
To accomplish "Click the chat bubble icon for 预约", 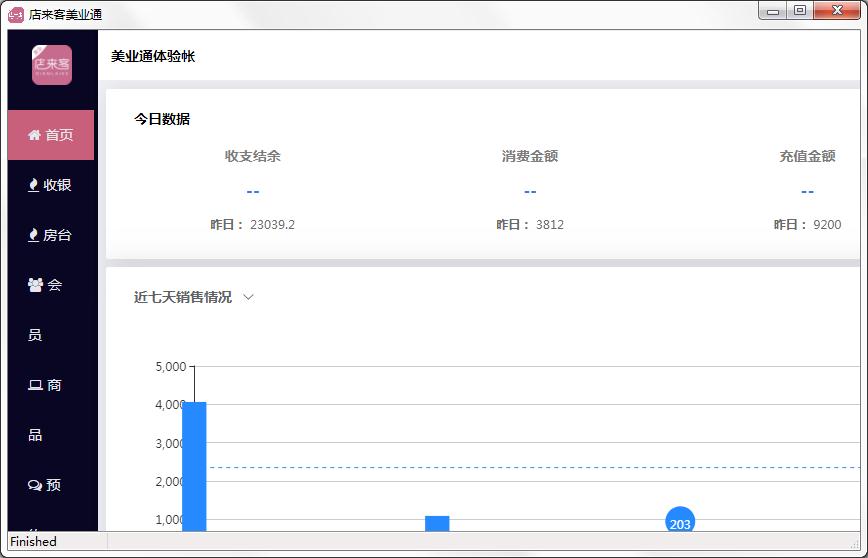I will [x=35, y=485].
